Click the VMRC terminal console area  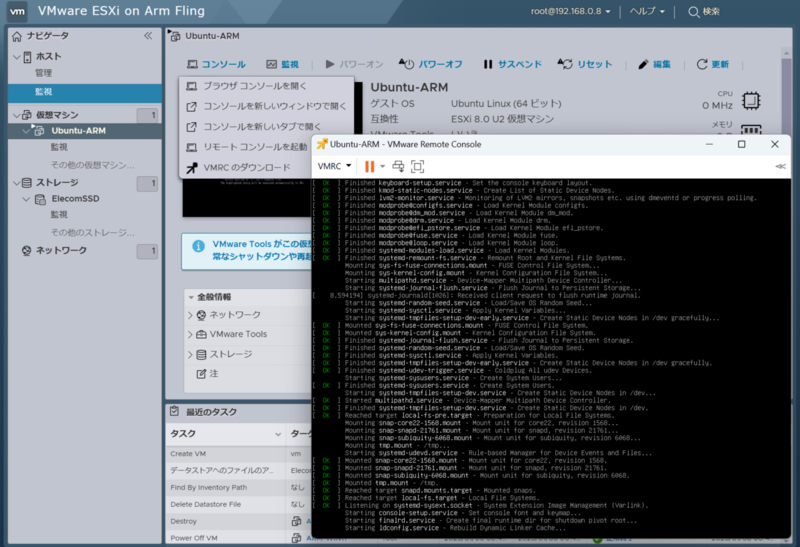point(551,357)
